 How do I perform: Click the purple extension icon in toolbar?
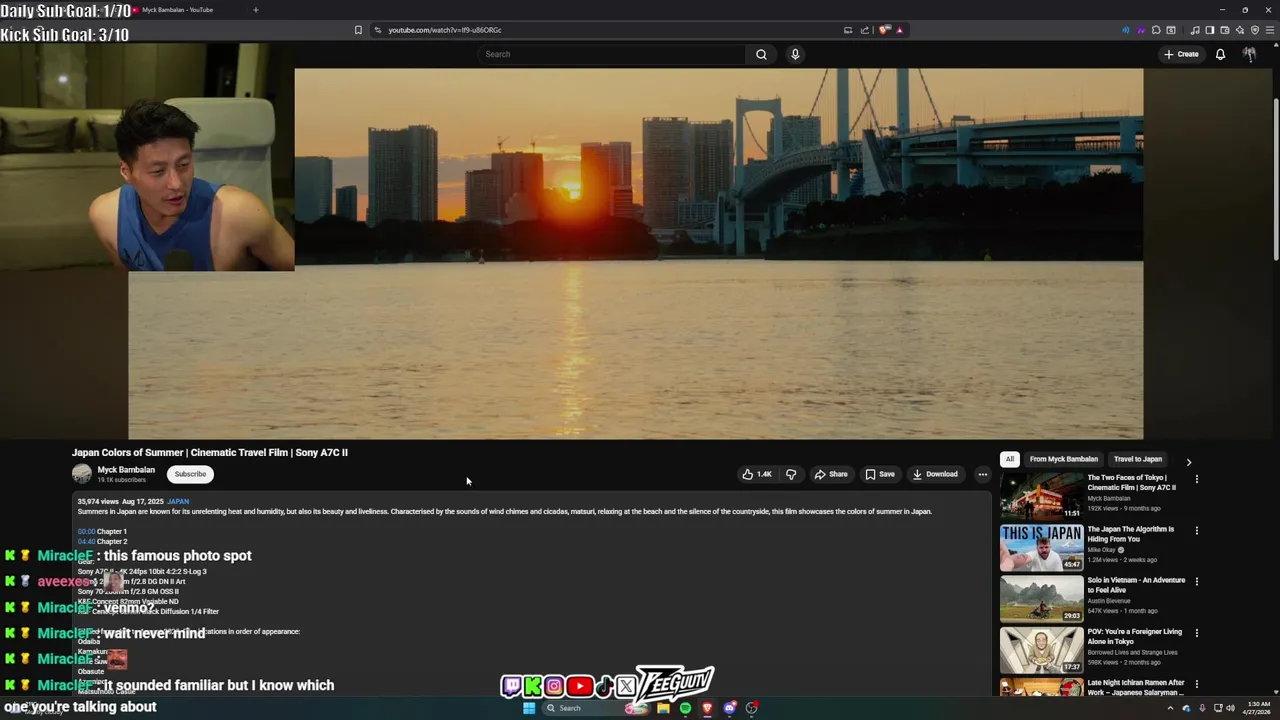point(1141,30)
